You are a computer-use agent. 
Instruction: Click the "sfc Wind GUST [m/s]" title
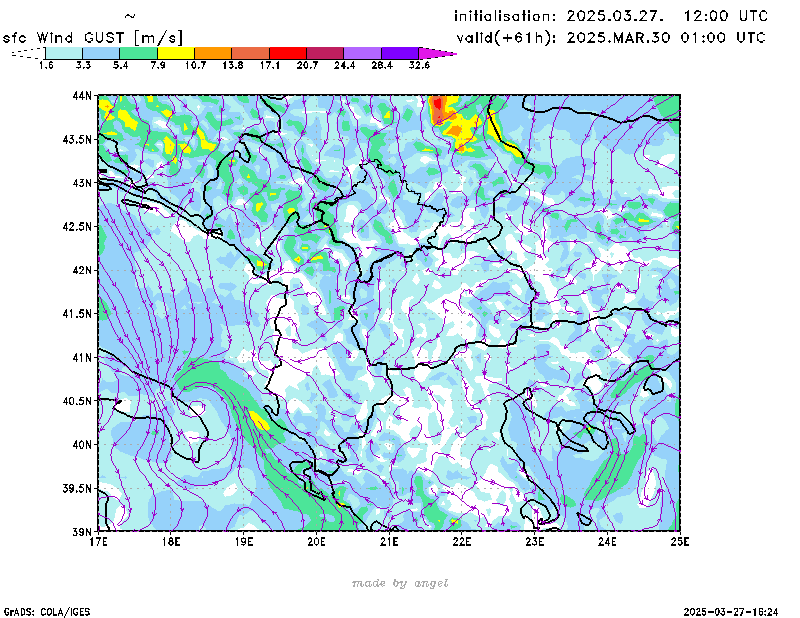[x=94, y=37]
